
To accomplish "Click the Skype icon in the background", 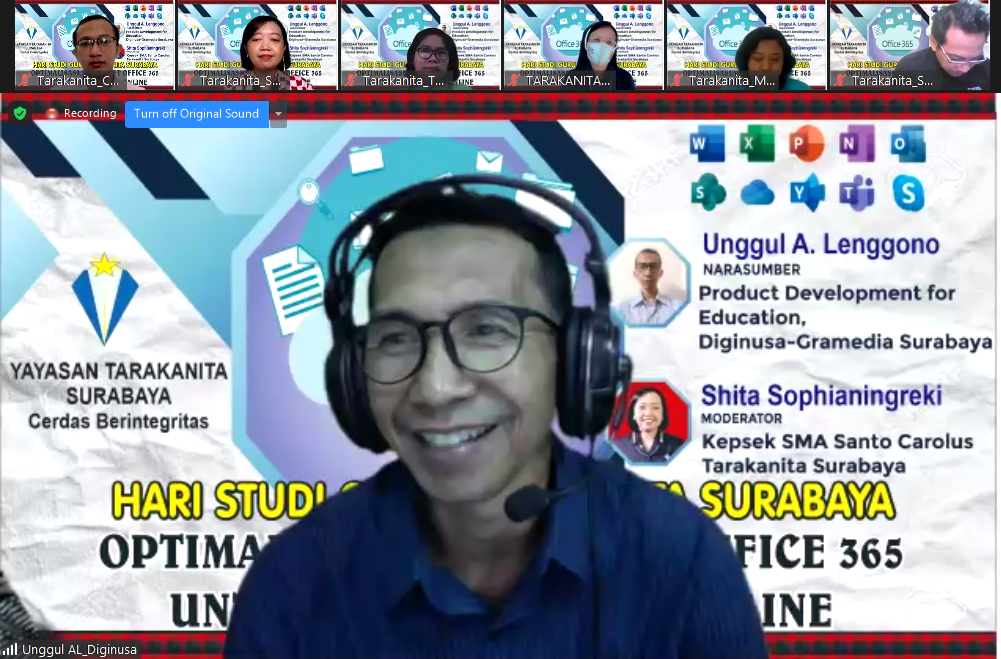I will [908, 193].
